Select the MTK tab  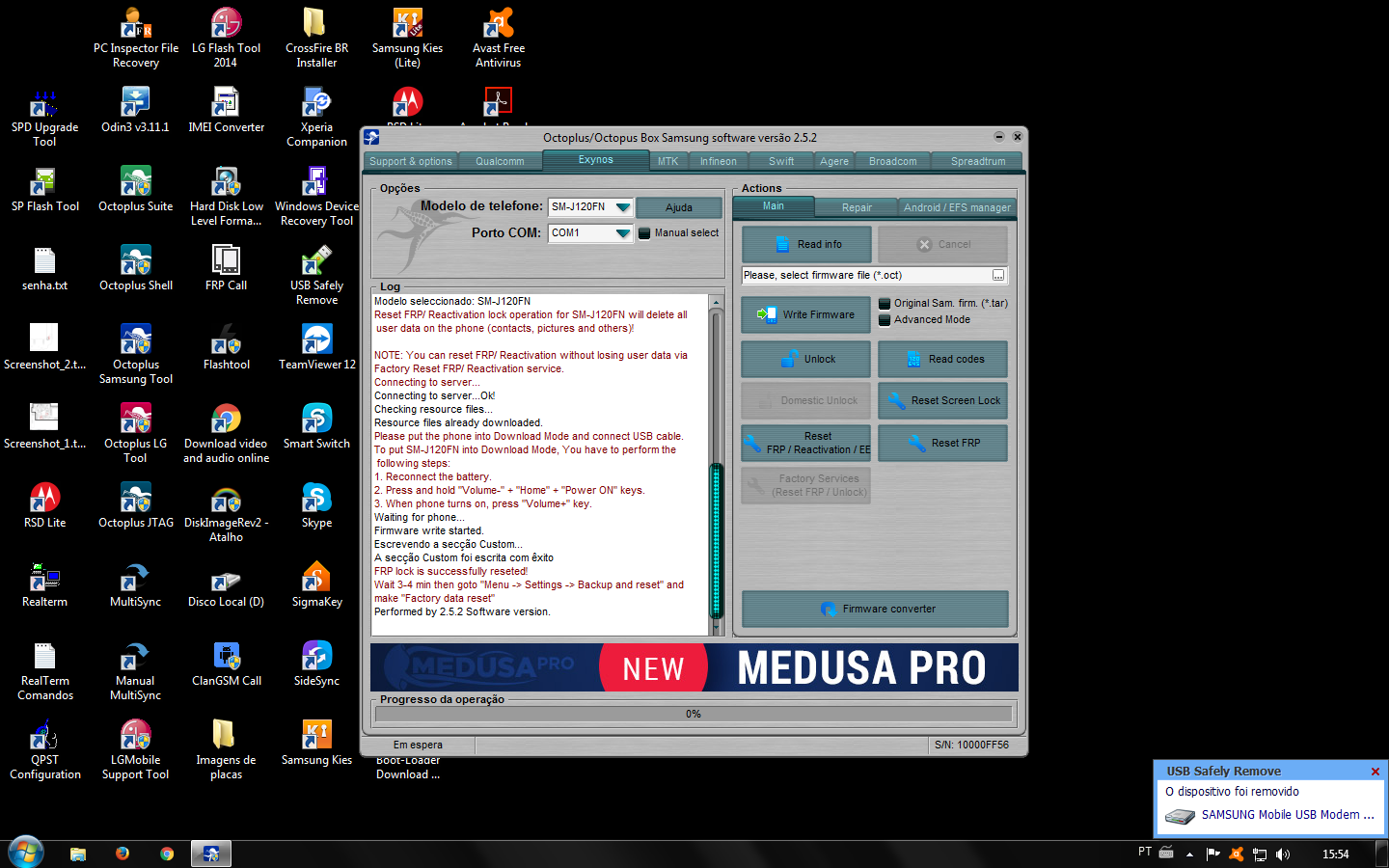(668, 161)
